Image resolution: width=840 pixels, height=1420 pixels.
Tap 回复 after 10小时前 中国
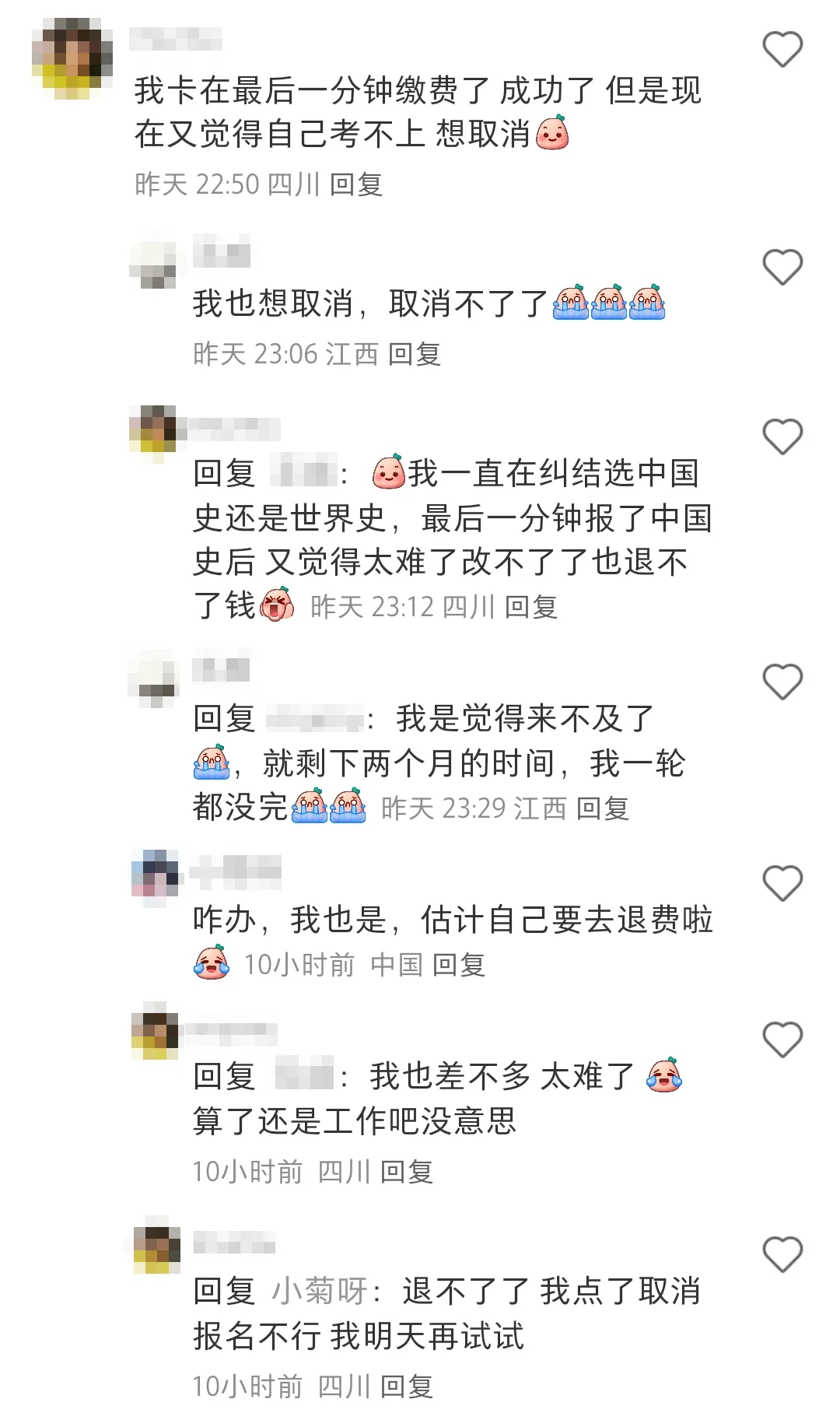pyautogui.click(x=459, y=965)
